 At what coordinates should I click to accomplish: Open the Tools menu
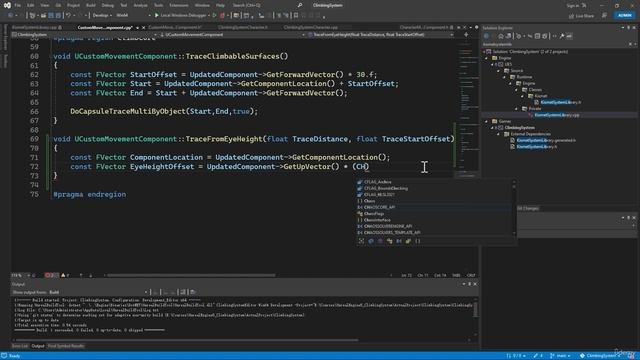[x=158, y=5]
